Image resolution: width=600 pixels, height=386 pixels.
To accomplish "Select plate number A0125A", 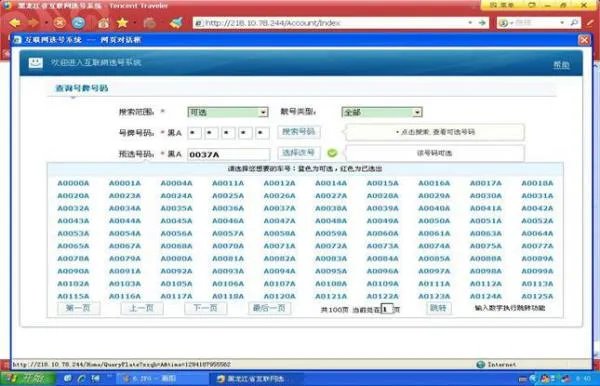I will point(537,296).
